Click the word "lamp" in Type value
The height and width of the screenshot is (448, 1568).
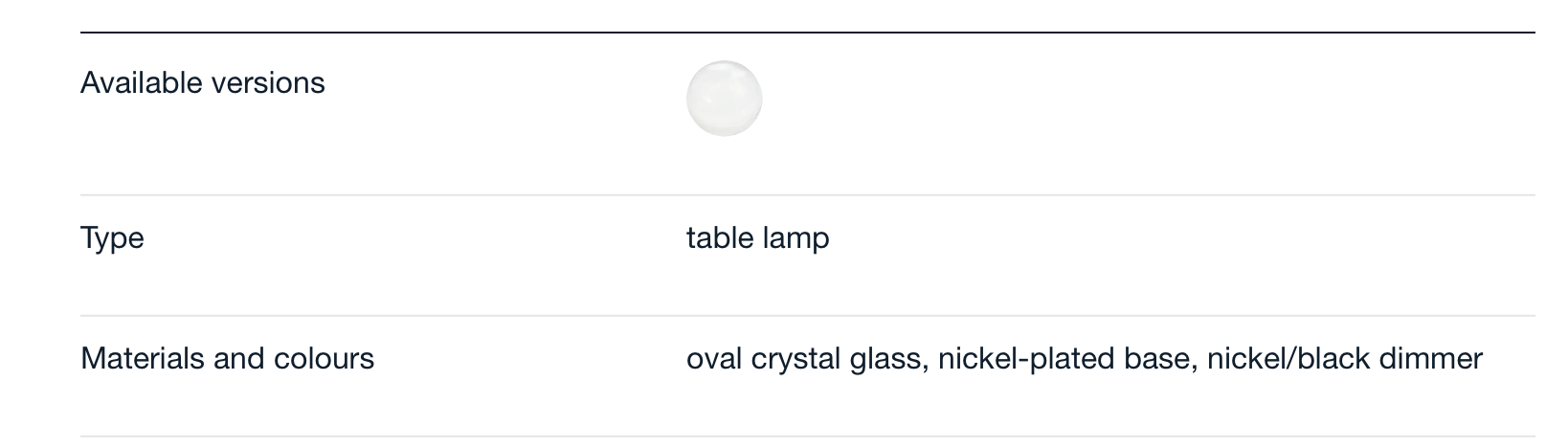click(796, 238)
